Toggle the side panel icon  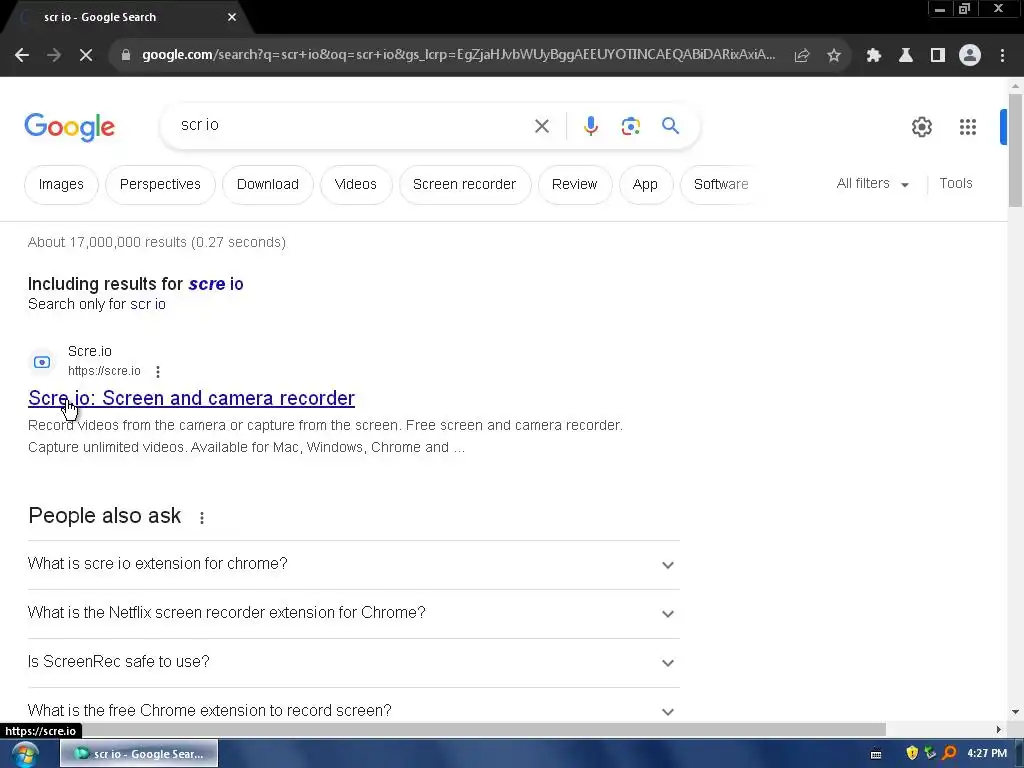click(937, 56)
